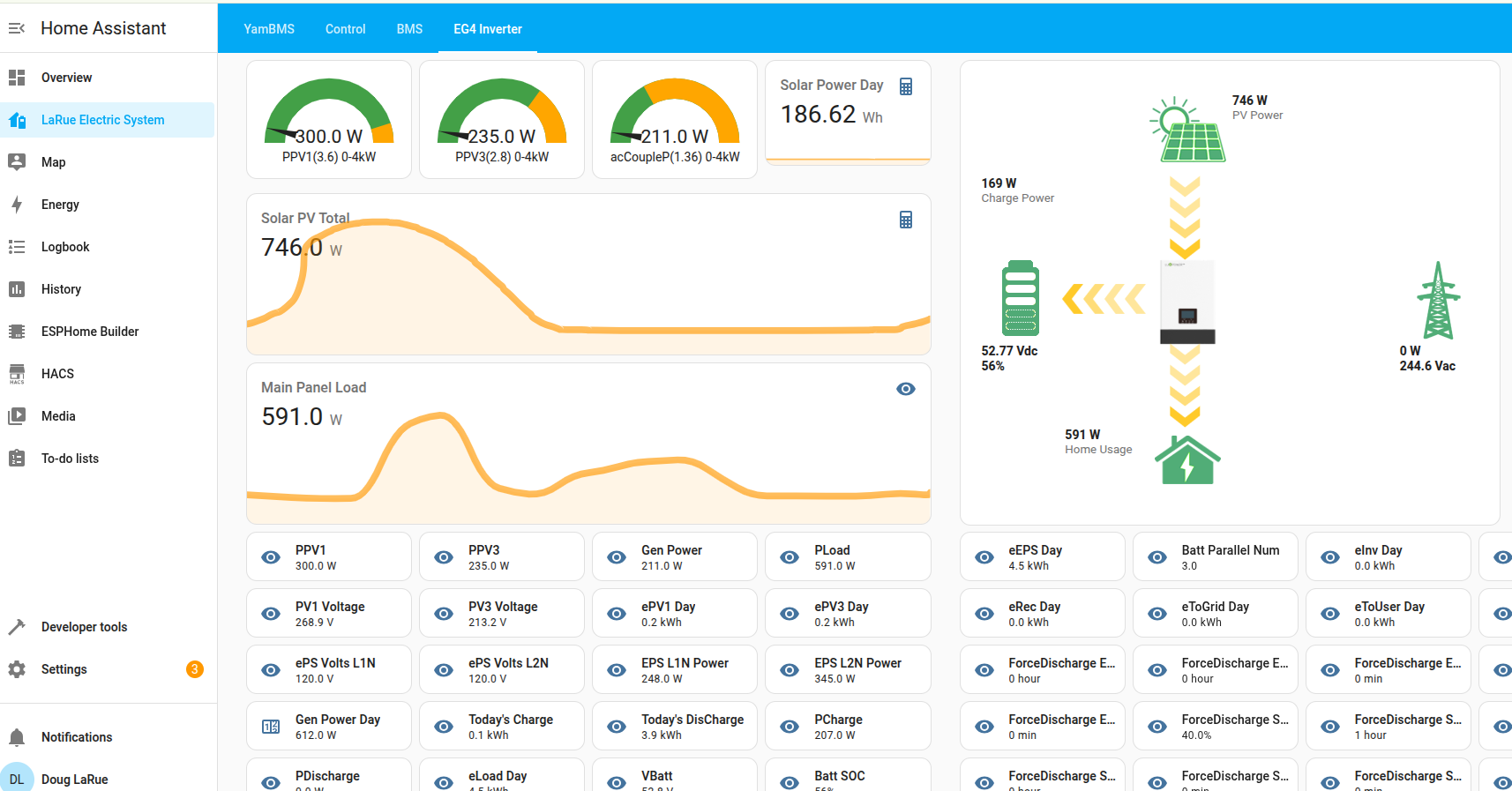Open Settings page
Viewport: 1512px width, 791px height.
tap(108, 669)
